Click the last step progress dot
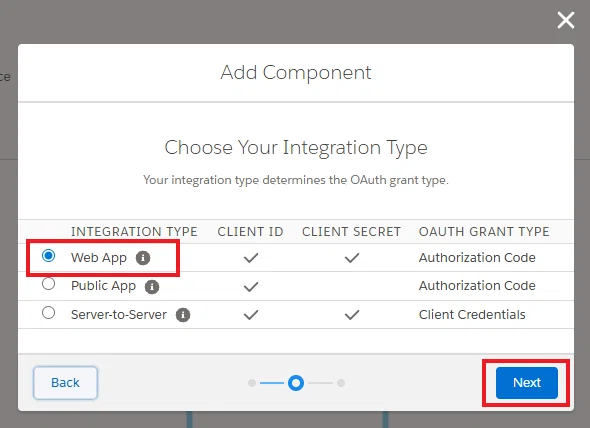 (x=341, y=383)
